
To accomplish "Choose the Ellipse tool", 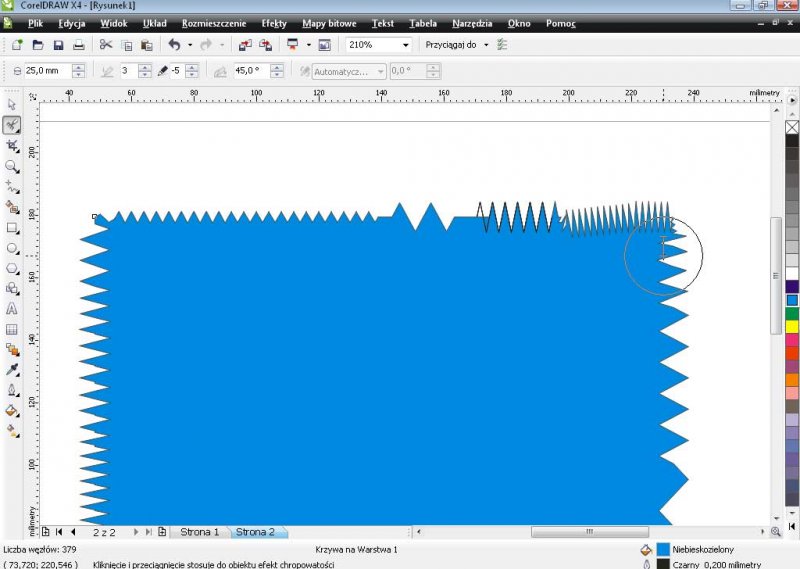I will click(x=12, y=248).
